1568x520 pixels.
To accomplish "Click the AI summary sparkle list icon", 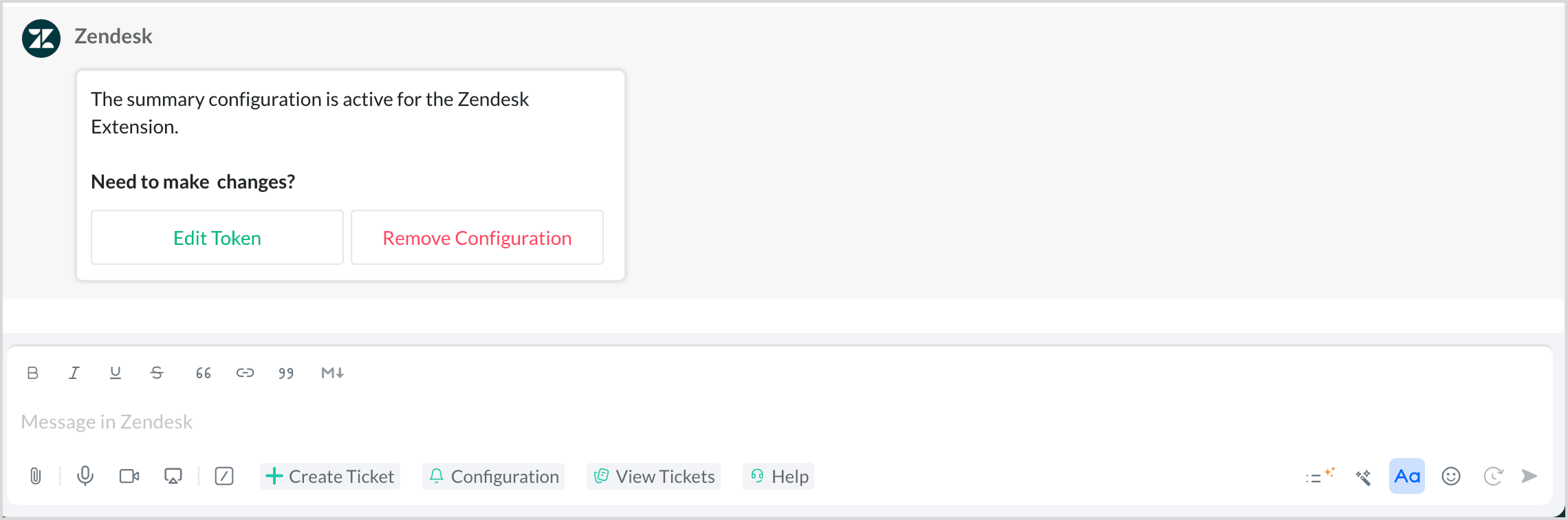I will (x=1320, y=476).
